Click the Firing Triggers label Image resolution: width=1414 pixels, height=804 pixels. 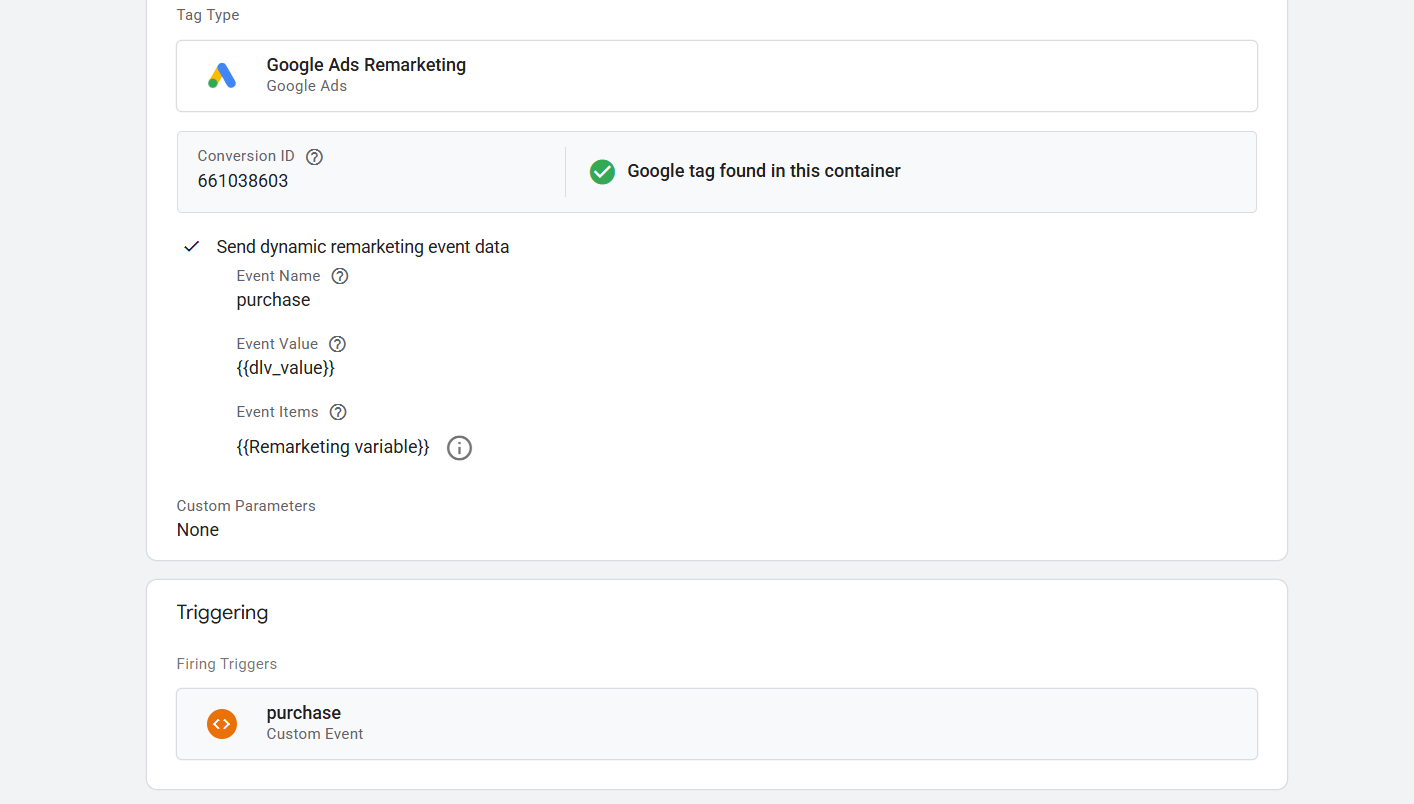(x=227, y=664)
